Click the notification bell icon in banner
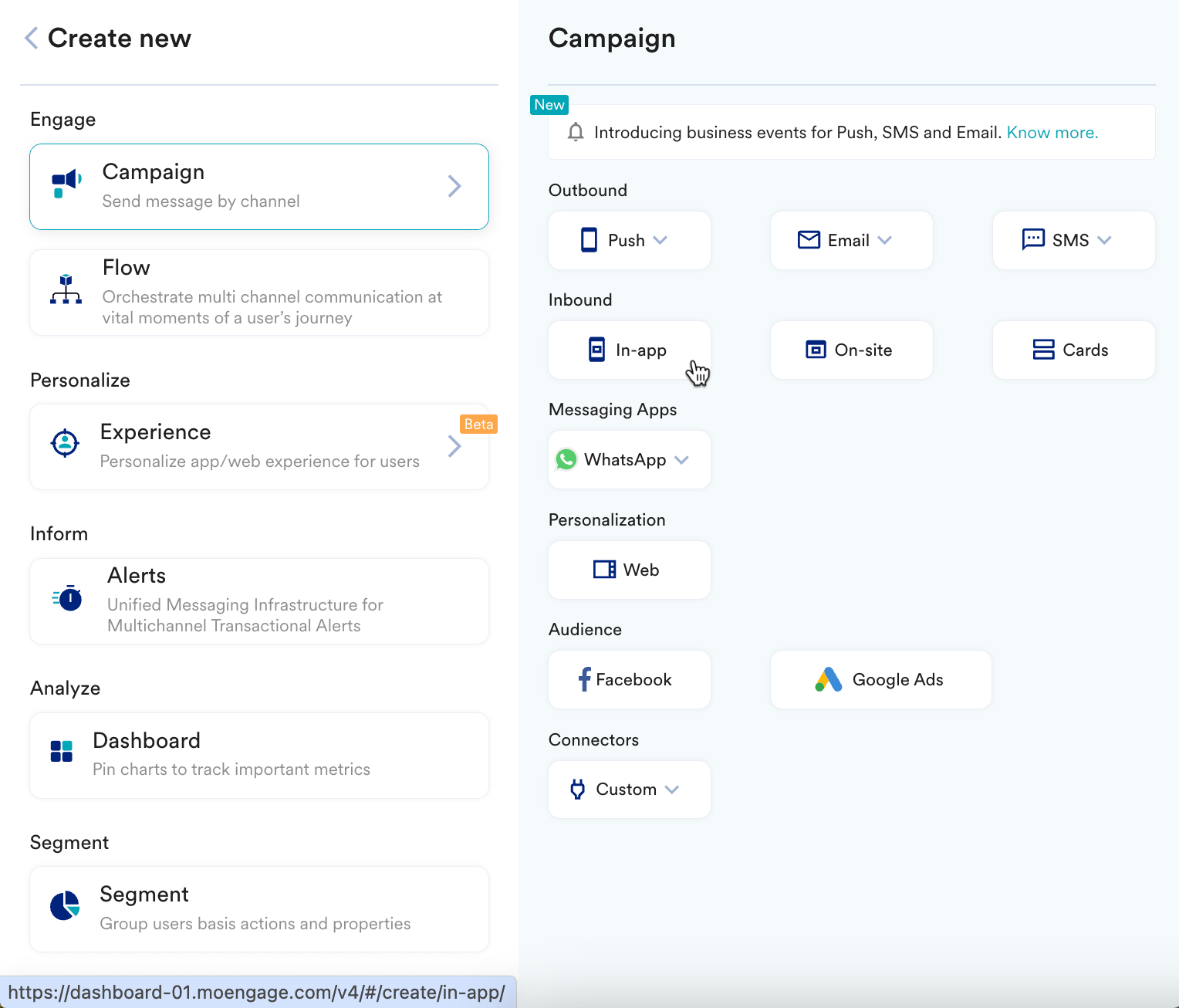The width and height of the screenshot is (1179, 1008). click(576, 132)
